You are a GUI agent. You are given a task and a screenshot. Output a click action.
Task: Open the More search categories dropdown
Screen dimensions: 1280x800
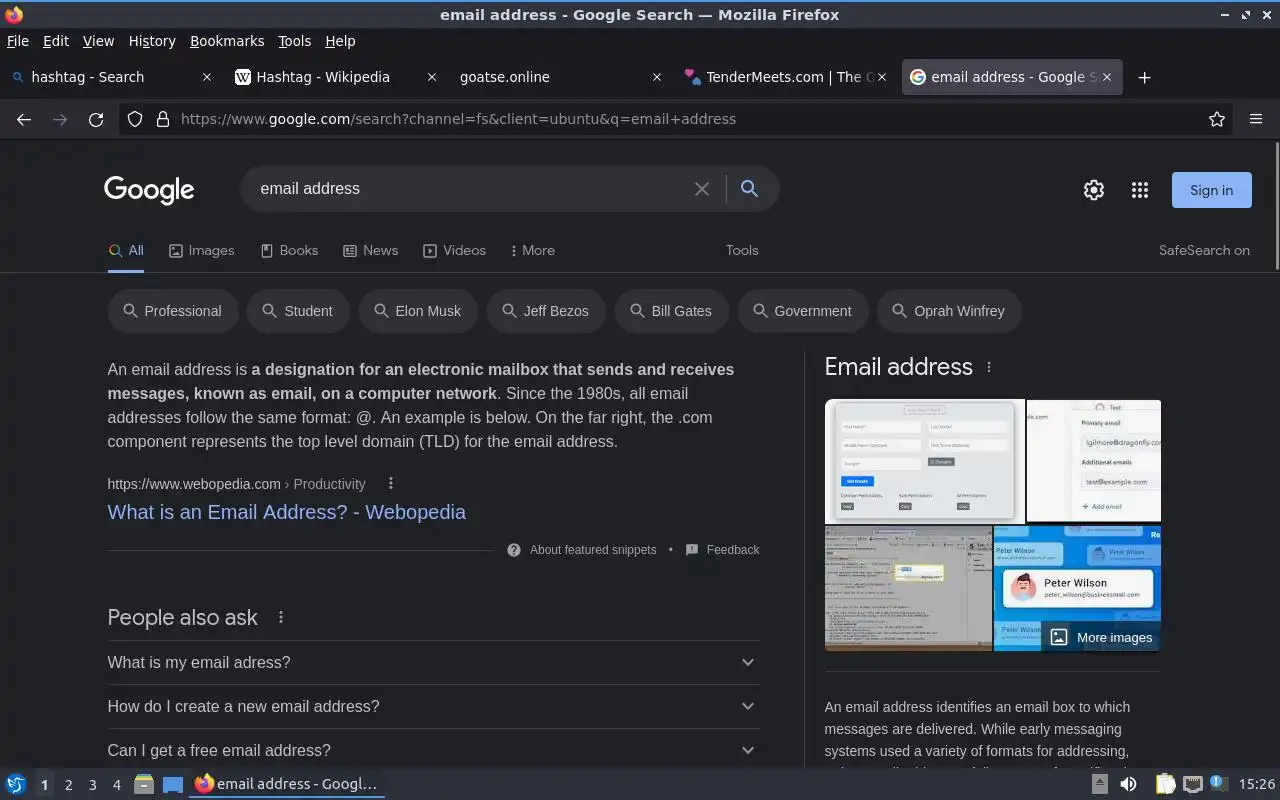coord(532,251)
